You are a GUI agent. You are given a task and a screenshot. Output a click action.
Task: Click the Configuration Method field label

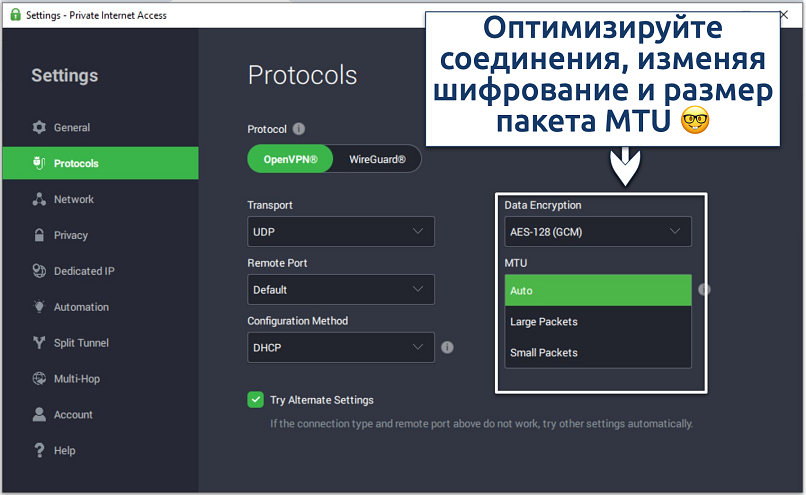click(298, 321)
